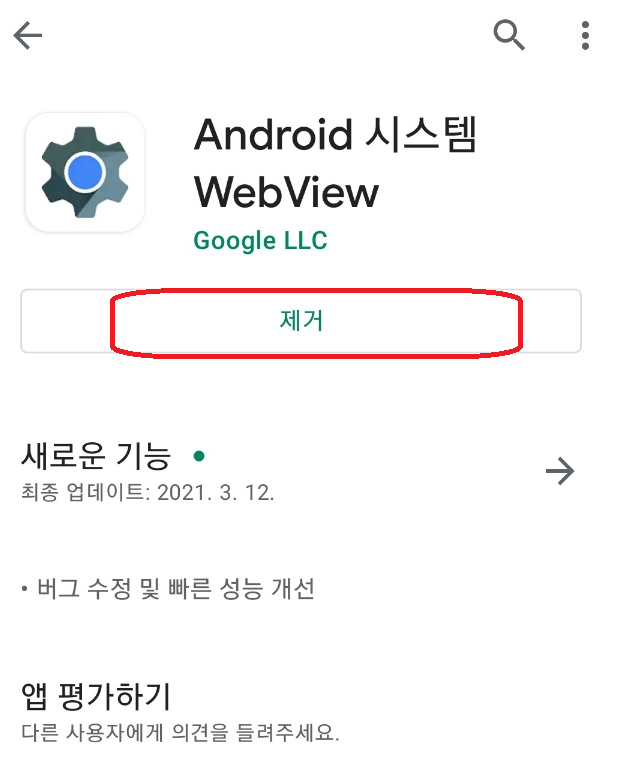Tap the 제거 uninstall button
Screen dimensions: 622x757
tap(301, 321)
